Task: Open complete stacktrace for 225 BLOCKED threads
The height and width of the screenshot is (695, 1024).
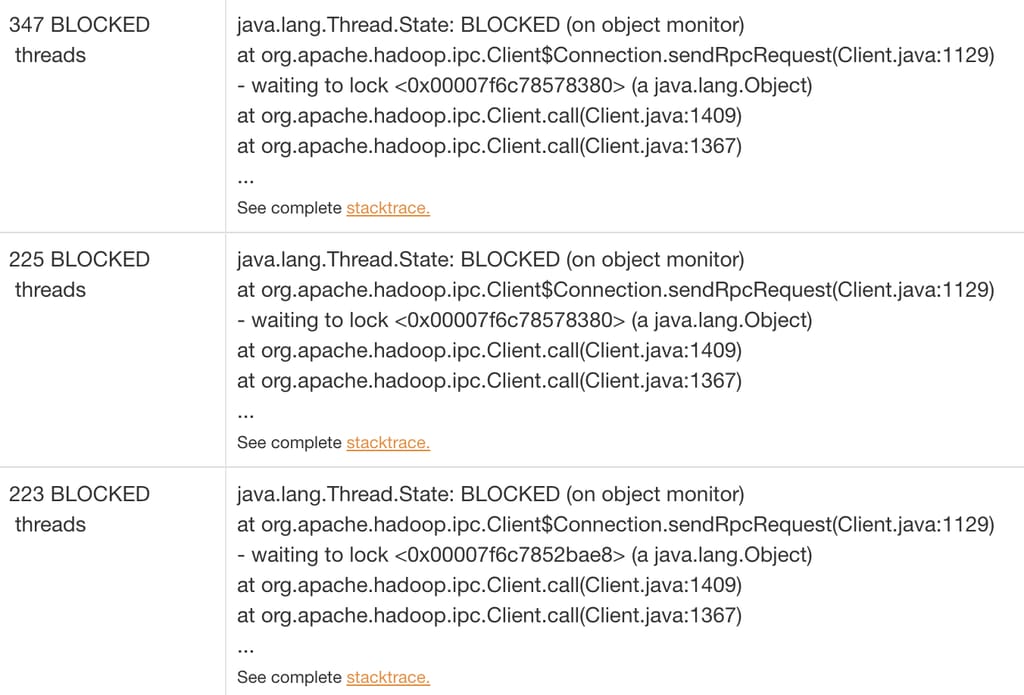Action: tap(388, 442)
